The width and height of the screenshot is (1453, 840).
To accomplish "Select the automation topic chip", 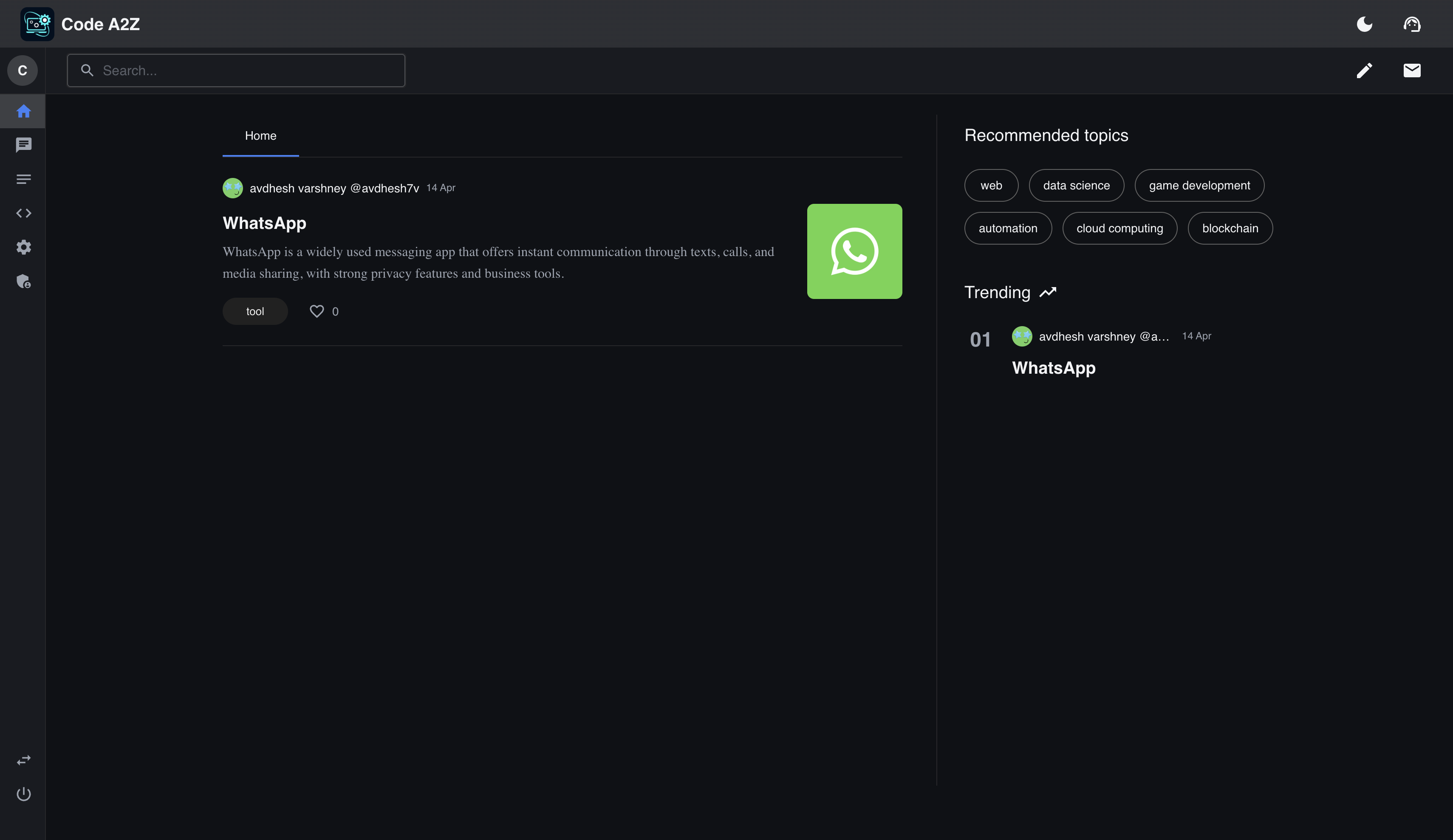I will (x=1008, y=228).
